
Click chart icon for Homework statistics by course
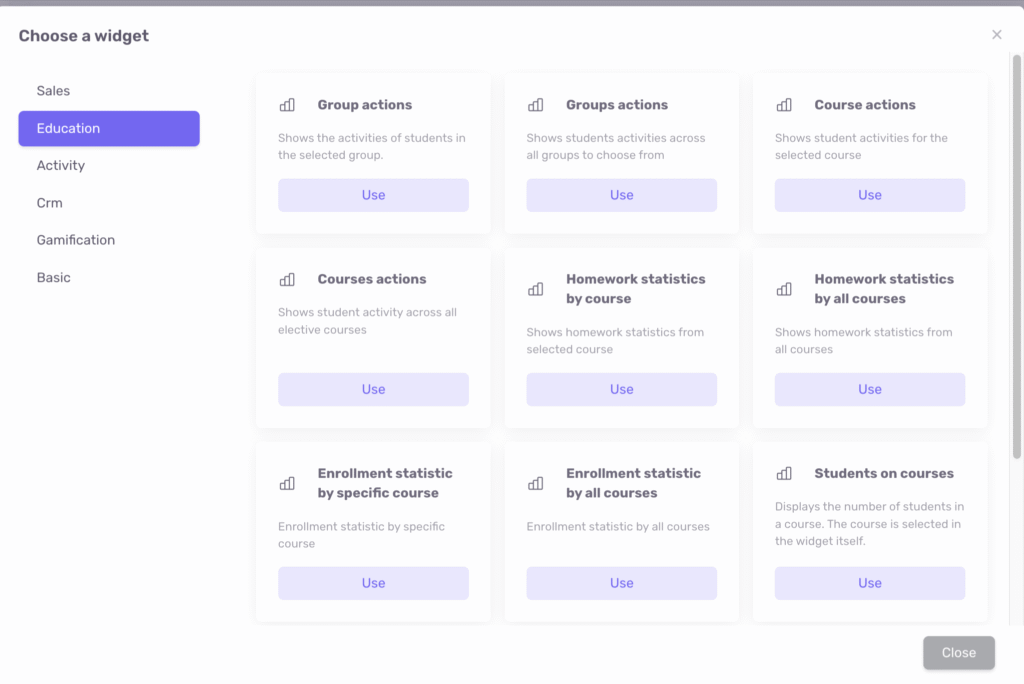pyautogui.click(x=535, y=289)
